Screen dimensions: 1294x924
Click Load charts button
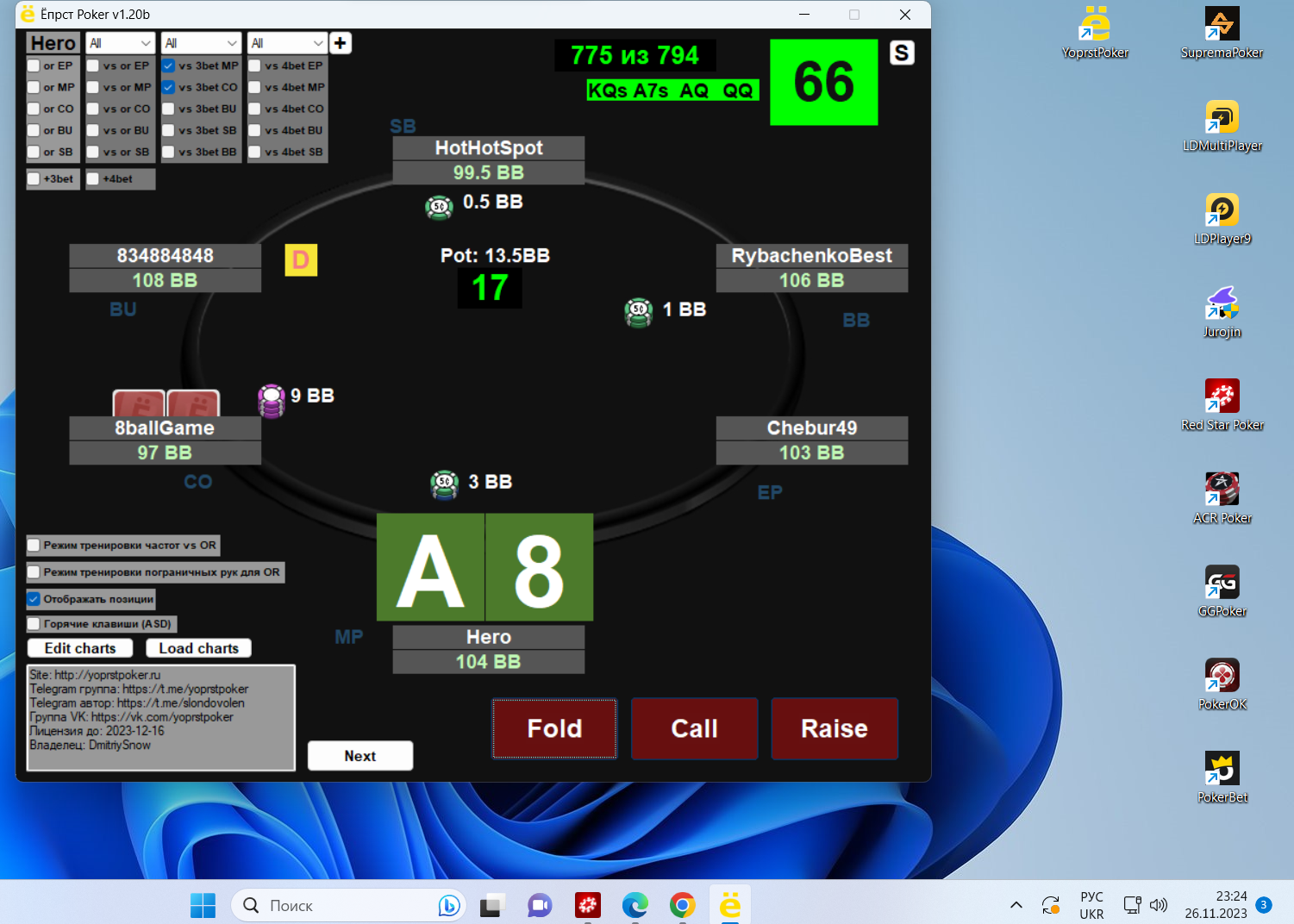click(x=198, y=648)
